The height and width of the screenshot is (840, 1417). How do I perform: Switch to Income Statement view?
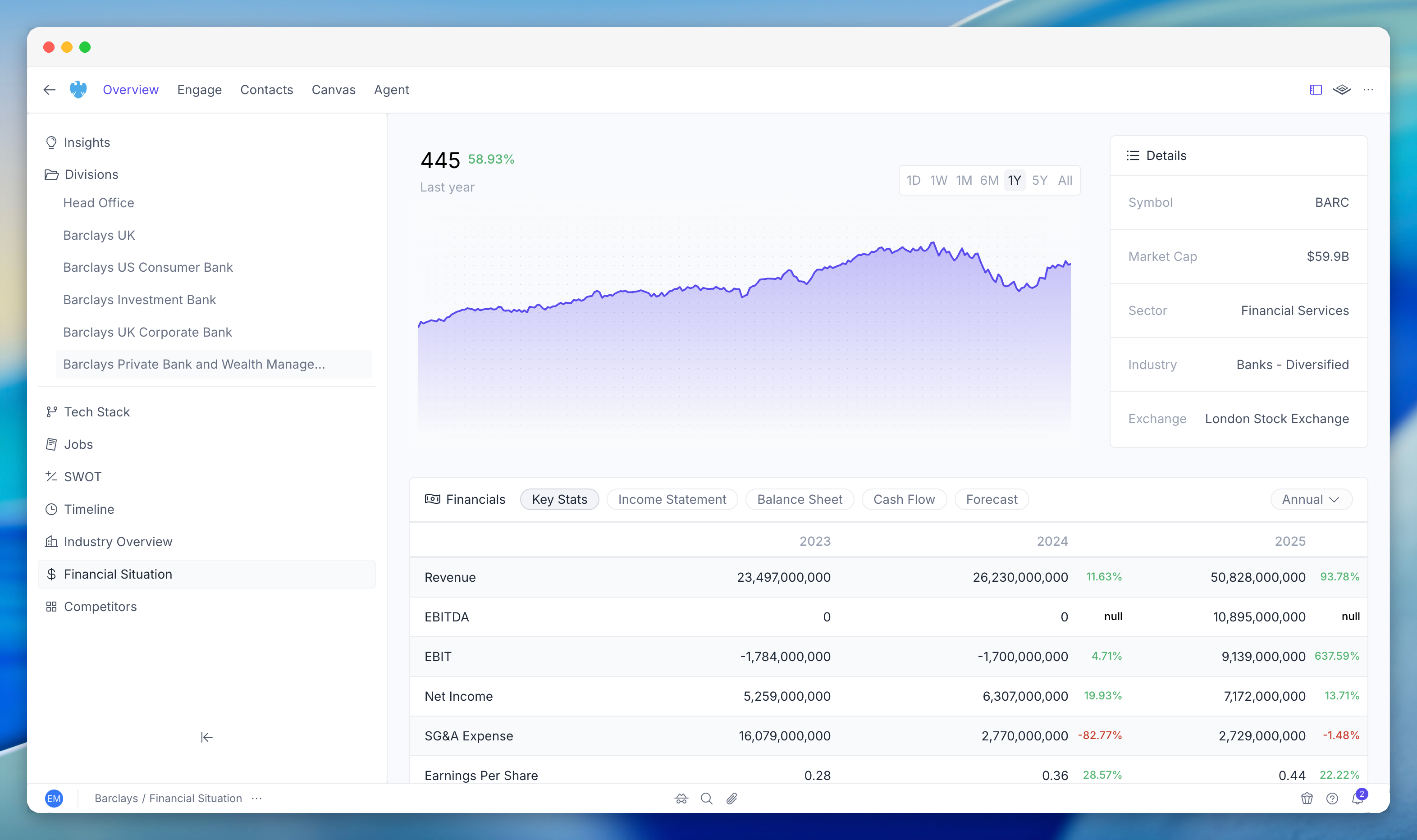coord(672,499)
